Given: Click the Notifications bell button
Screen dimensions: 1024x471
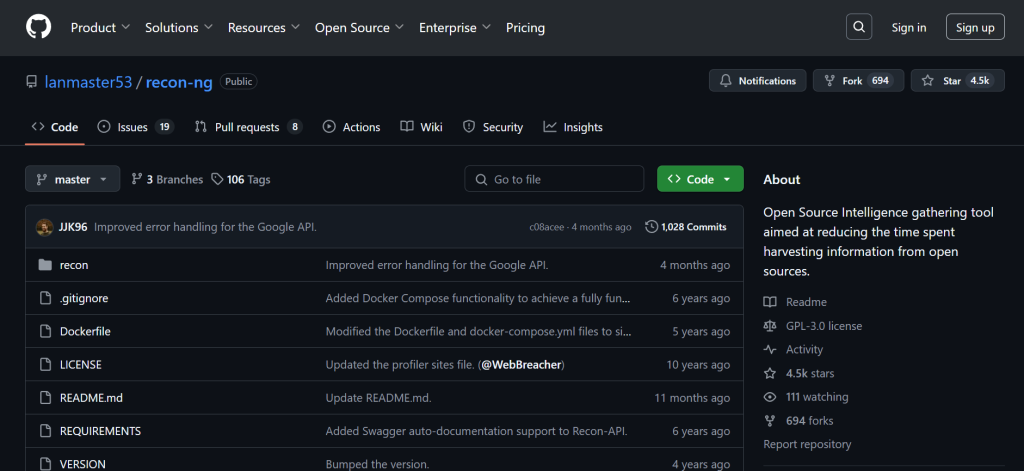Looking at the screenshot, I should point(757,81).
